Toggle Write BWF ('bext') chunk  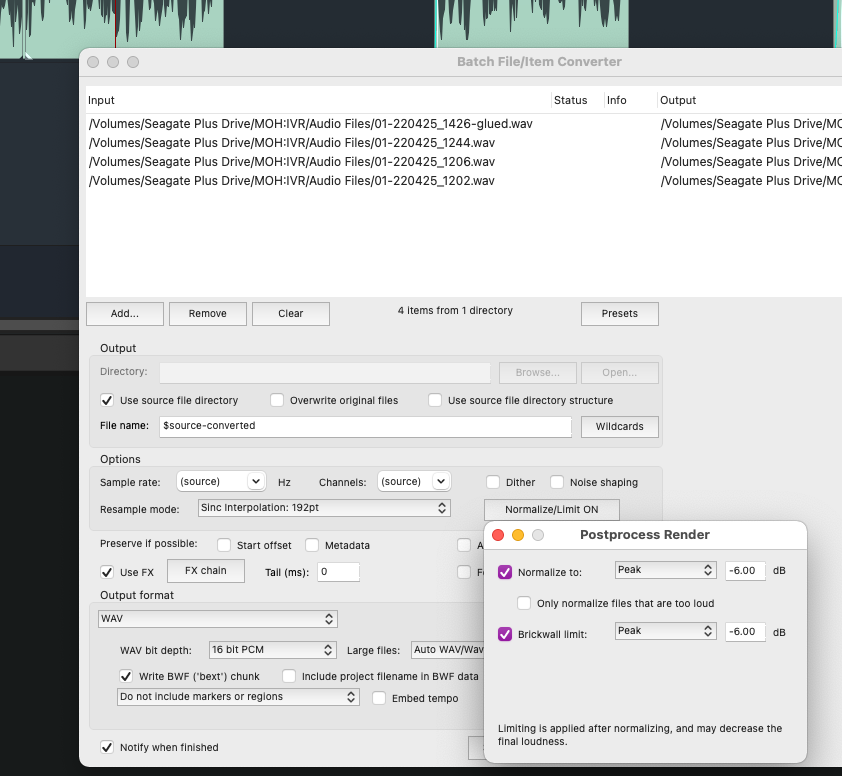[x=126, y=676]
